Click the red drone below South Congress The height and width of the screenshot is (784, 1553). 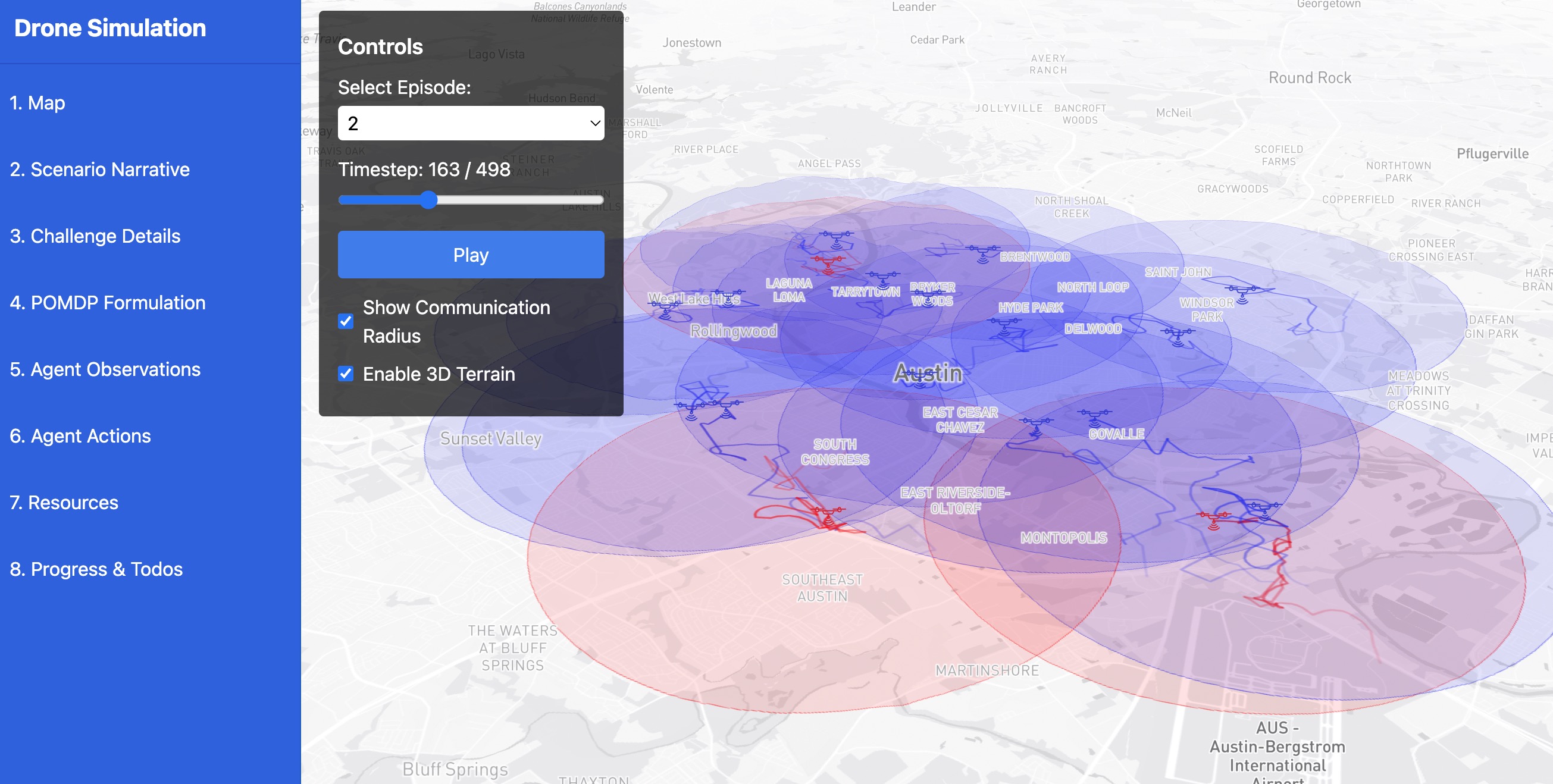[828, 516]
